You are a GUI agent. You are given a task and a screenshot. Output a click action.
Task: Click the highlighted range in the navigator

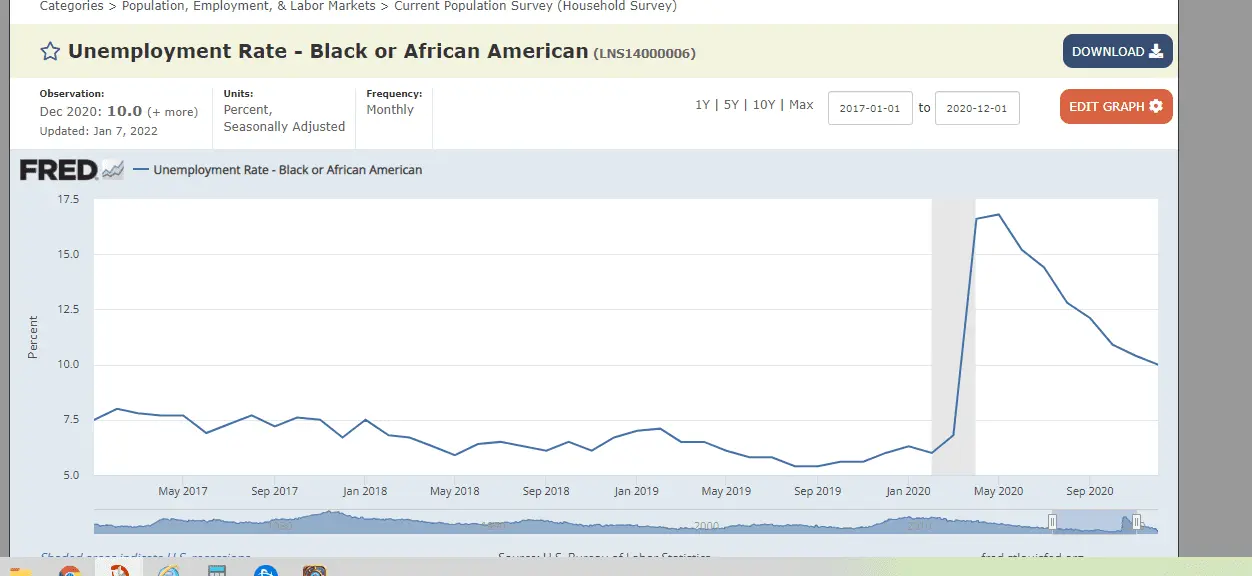1094,522
